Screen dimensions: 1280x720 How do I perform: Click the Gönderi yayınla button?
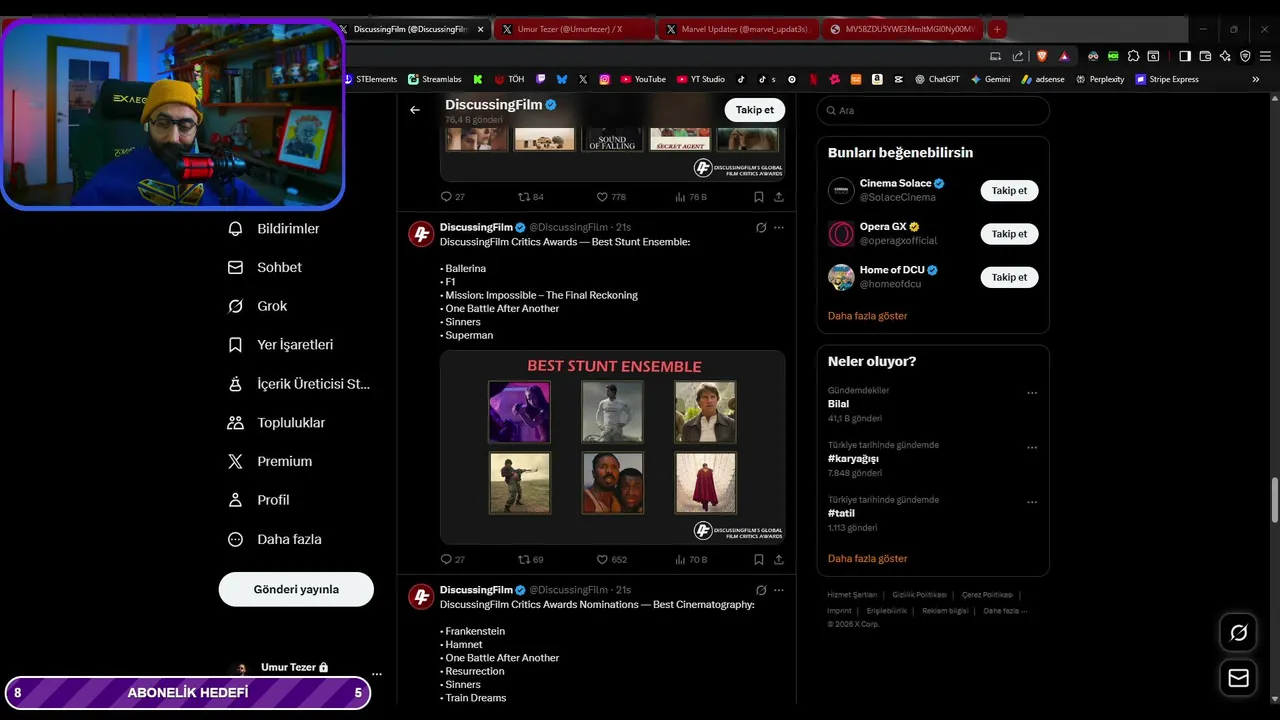click(296, 589)
